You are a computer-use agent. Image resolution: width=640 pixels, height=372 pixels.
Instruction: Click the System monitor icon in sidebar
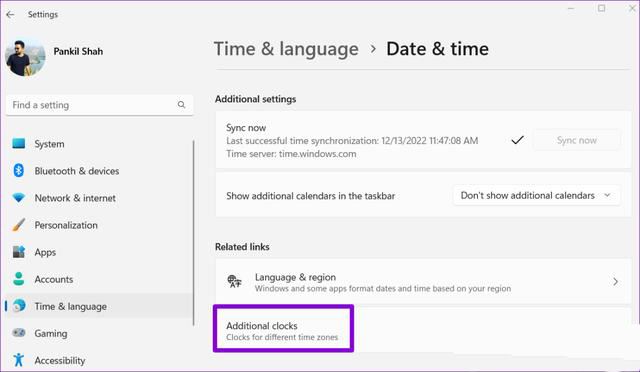(x=19, y=143)
